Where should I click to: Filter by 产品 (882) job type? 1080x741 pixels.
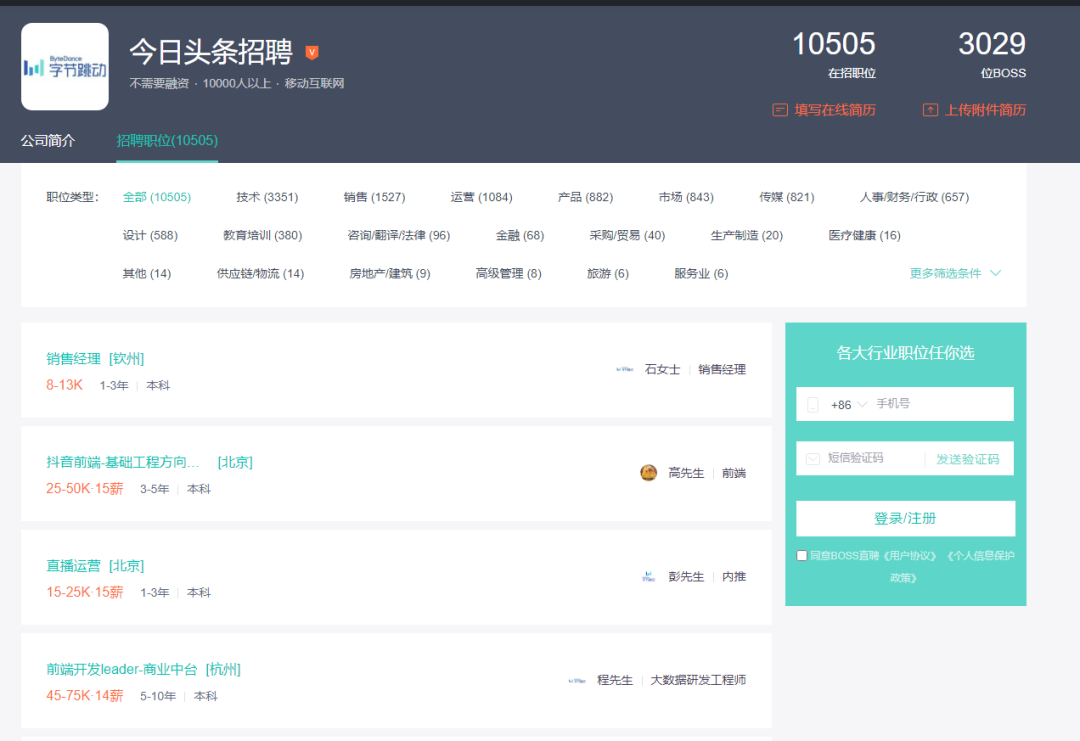[585, 198]
